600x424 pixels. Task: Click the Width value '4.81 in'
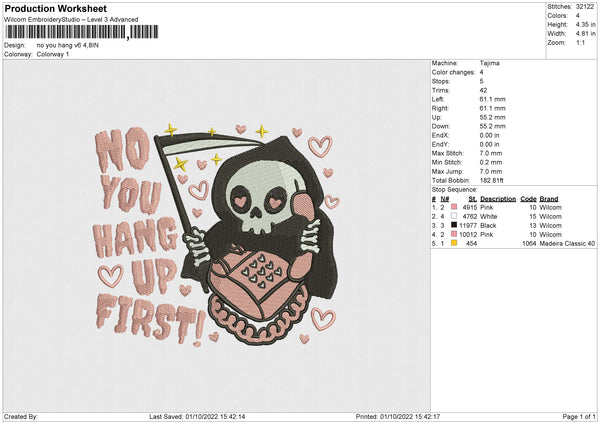585,34
